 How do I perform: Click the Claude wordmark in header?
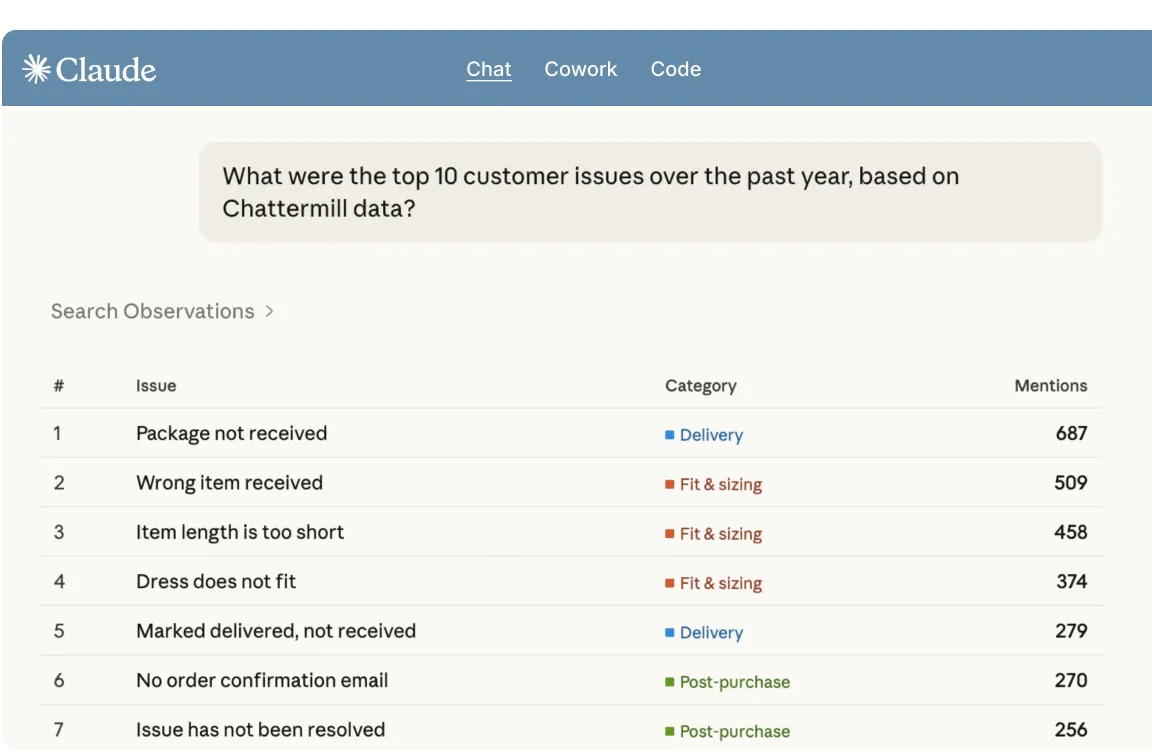pyautogui.click(x=106, y=70)
